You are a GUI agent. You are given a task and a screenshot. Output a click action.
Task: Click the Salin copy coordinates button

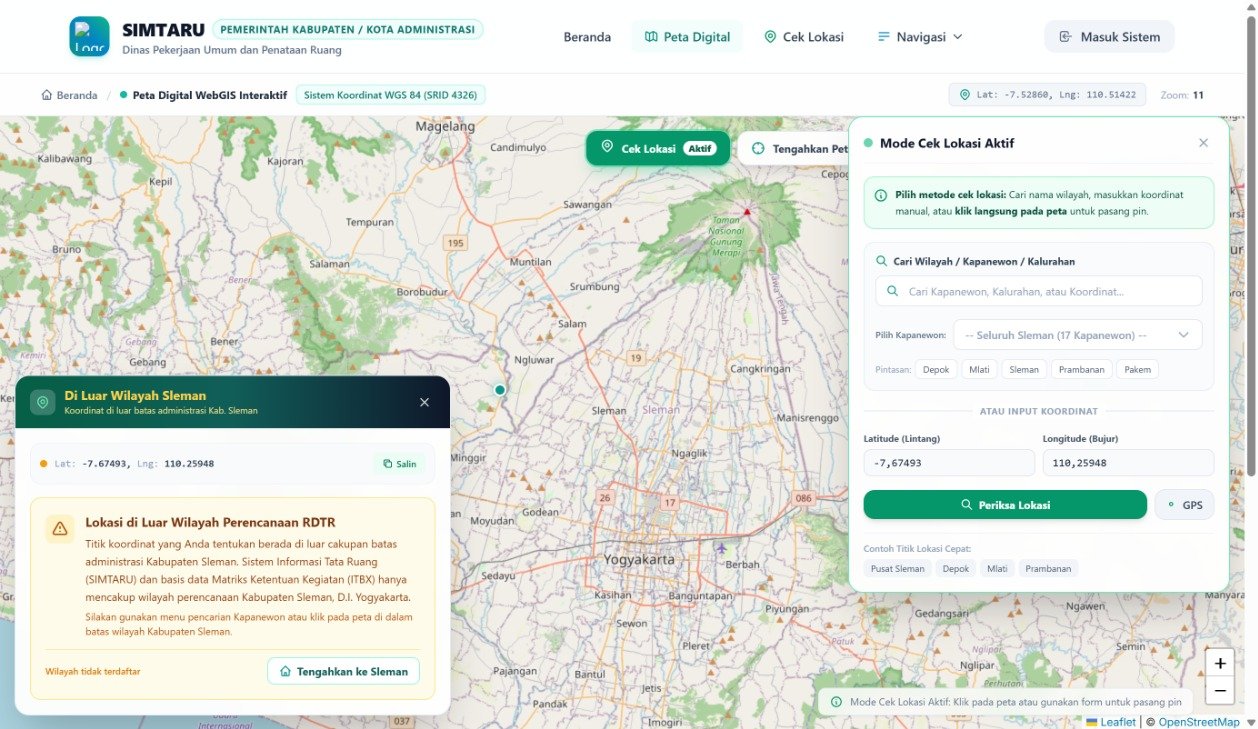(400, 464)
